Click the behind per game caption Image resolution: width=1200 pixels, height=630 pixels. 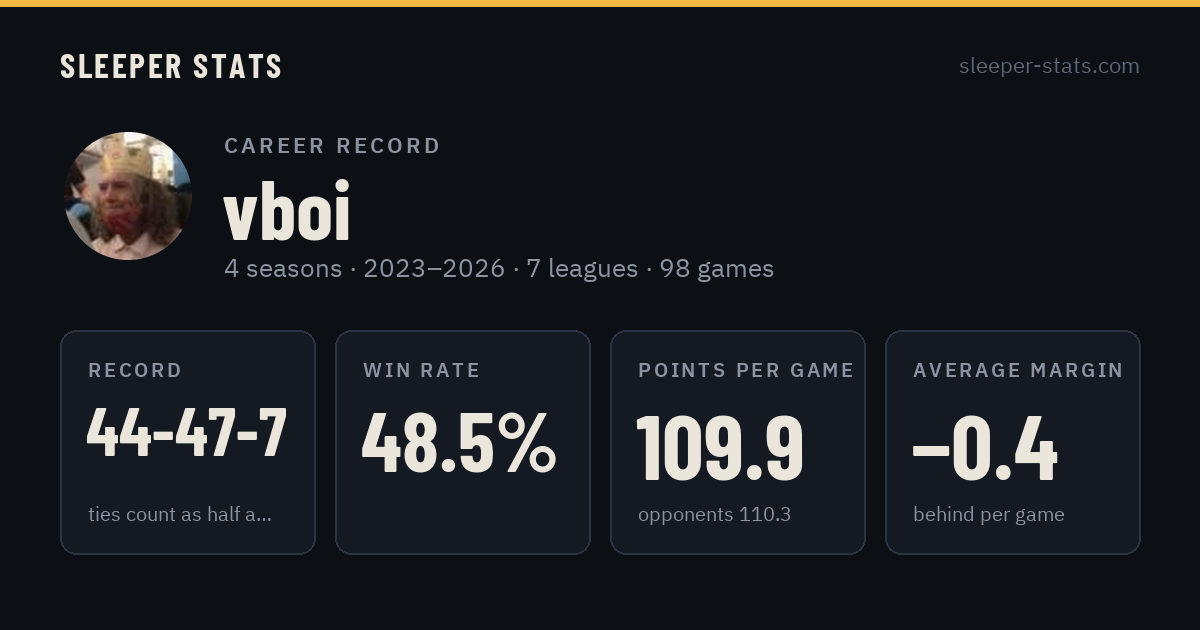pyautogui.click(x=989, y=515)
